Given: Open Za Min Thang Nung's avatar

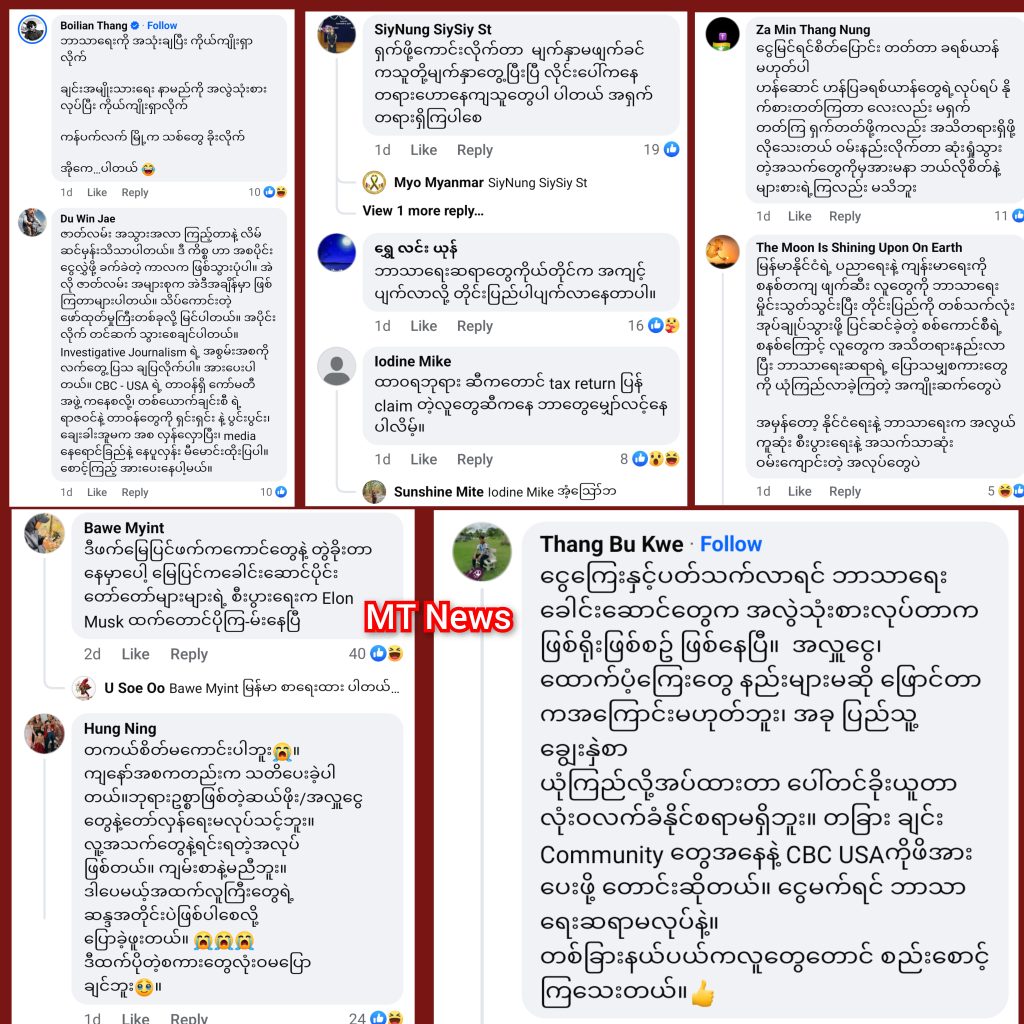Looking at the screenshot, I should pyautogui.click(x=722, y=33).
